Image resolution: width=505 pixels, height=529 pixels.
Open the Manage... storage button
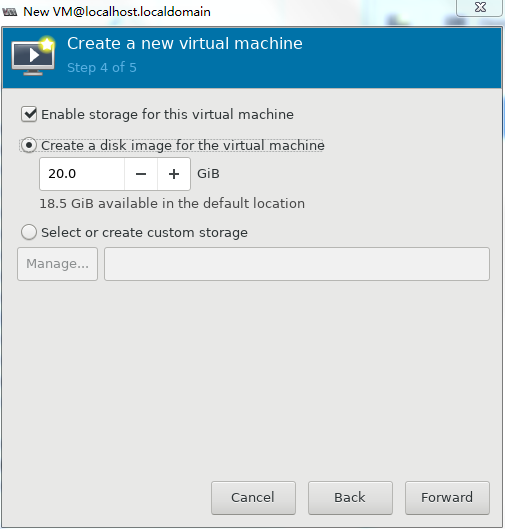57,264
